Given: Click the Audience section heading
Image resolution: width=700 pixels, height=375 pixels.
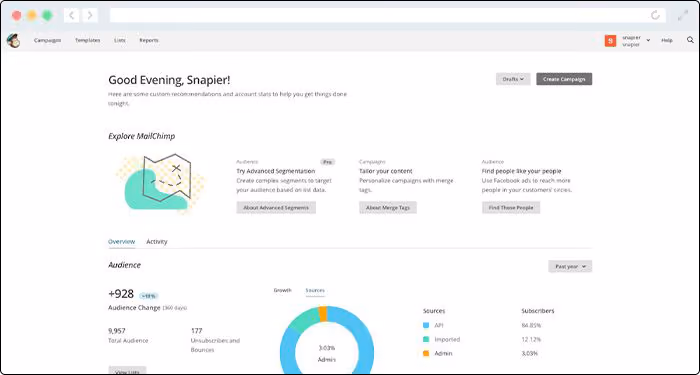Looking at the screenshot, I should click(x=125, y=265).
